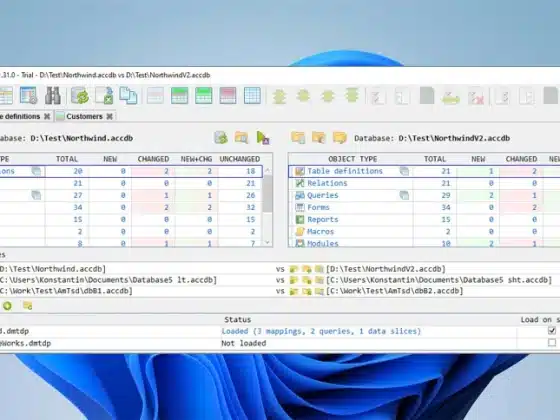Click the green double-bar arrow before the checklist icon
Viewport: 560px width, 420px height.
point(352,95)
